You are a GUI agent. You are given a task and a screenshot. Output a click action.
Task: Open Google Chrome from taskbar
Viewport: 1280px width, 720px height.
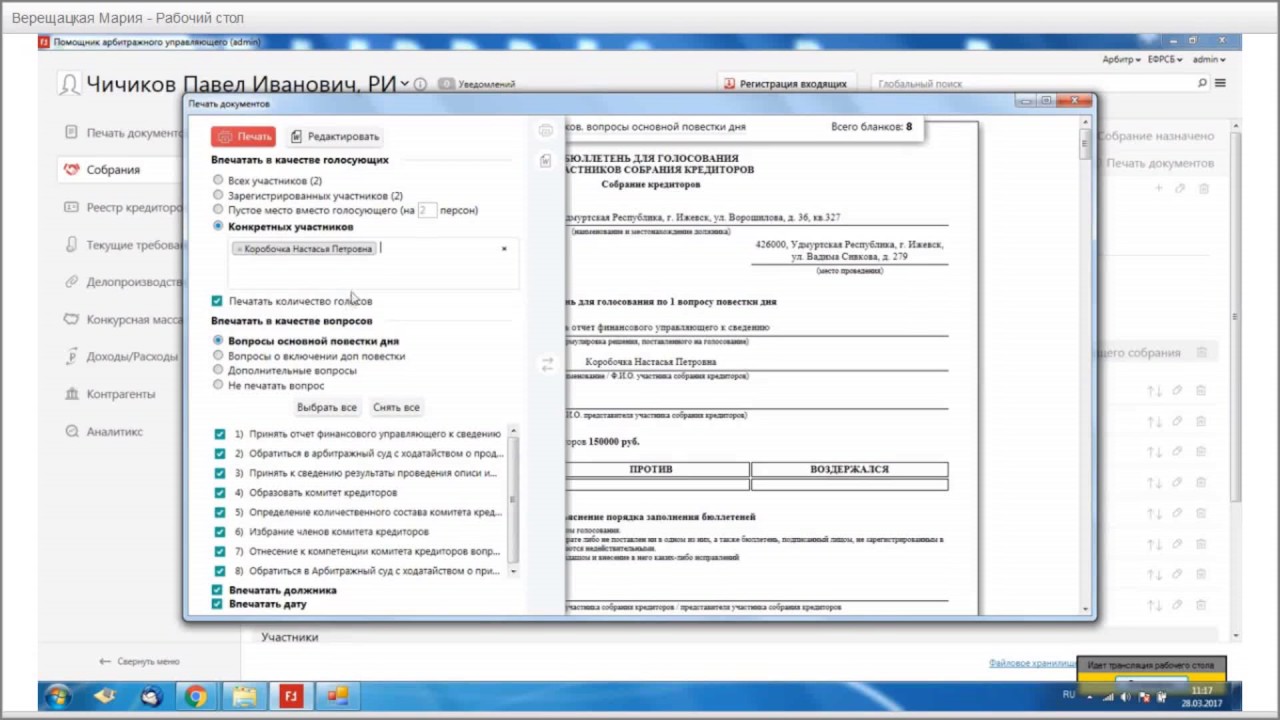tap(196, 696)
